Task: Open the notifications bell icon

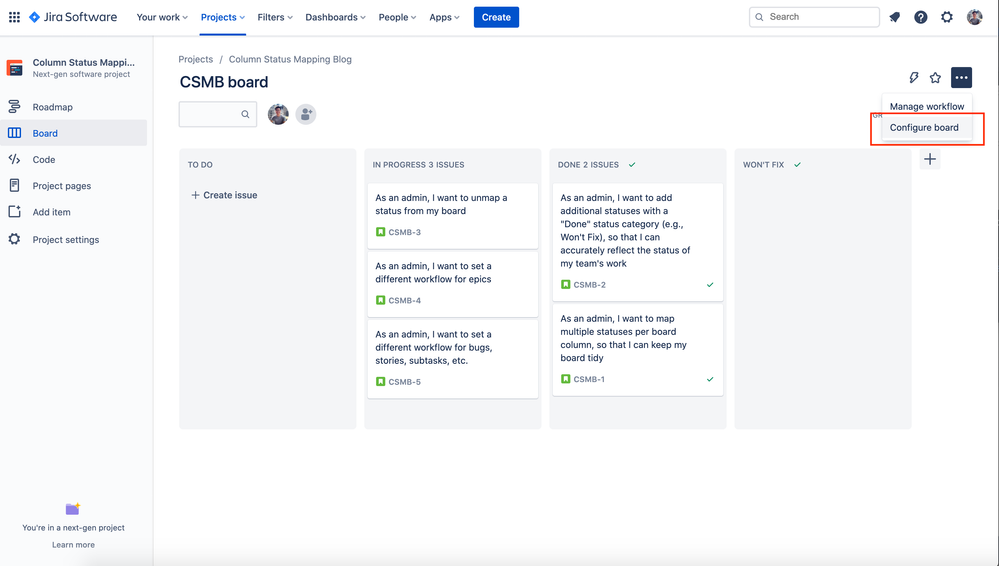Action: (895, 17)
